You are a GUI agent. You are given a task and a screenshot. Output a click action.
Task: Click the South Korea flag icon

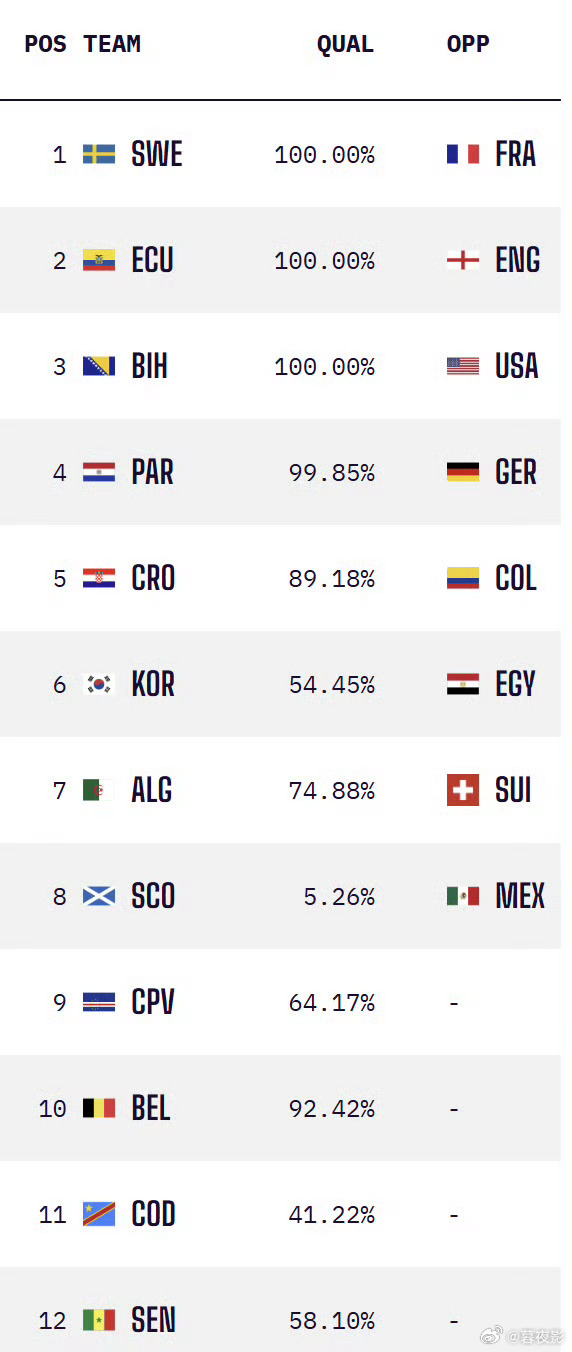pyautogui.click(x=99, y=684)
